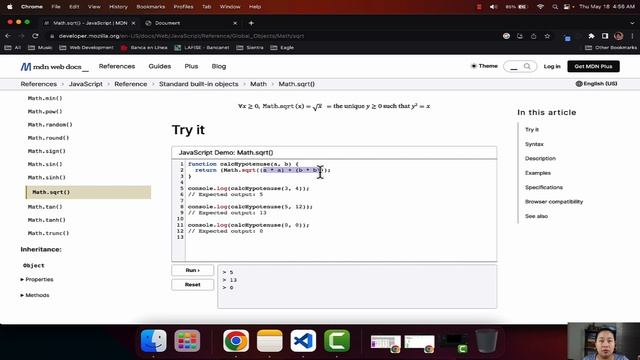640x360 pixels.
Task: Open the Chrome three-dot menu
Action: click(633, 36)
